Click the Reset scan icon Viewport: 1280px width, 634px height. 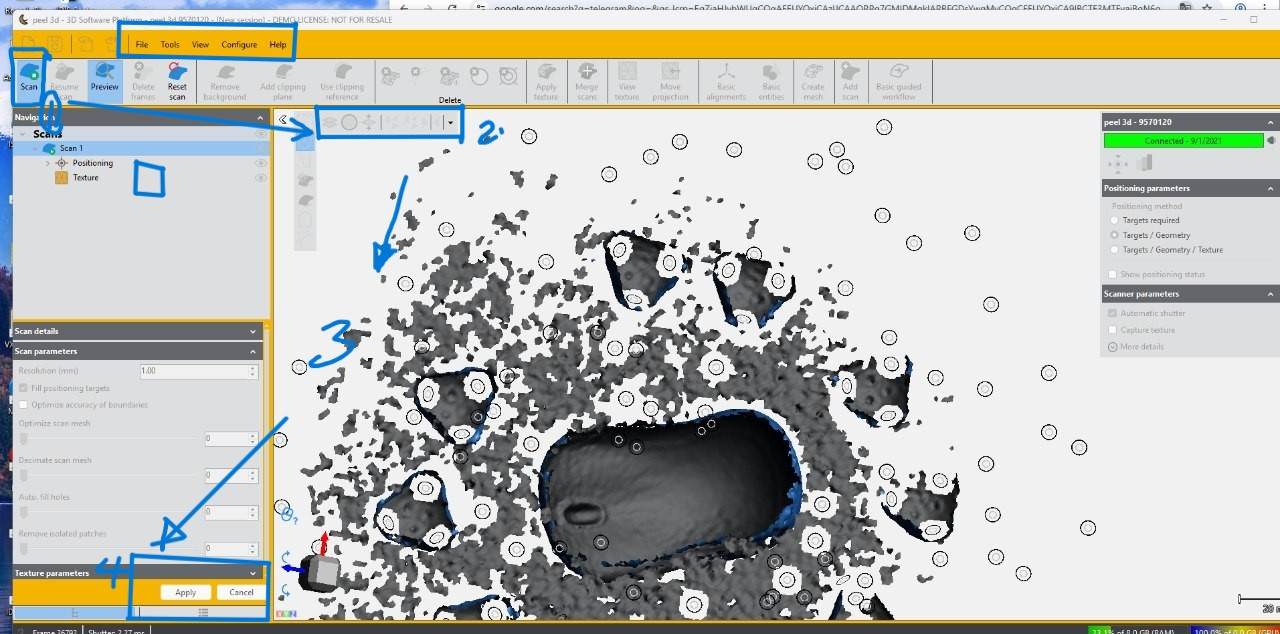(x=177, y=82)
